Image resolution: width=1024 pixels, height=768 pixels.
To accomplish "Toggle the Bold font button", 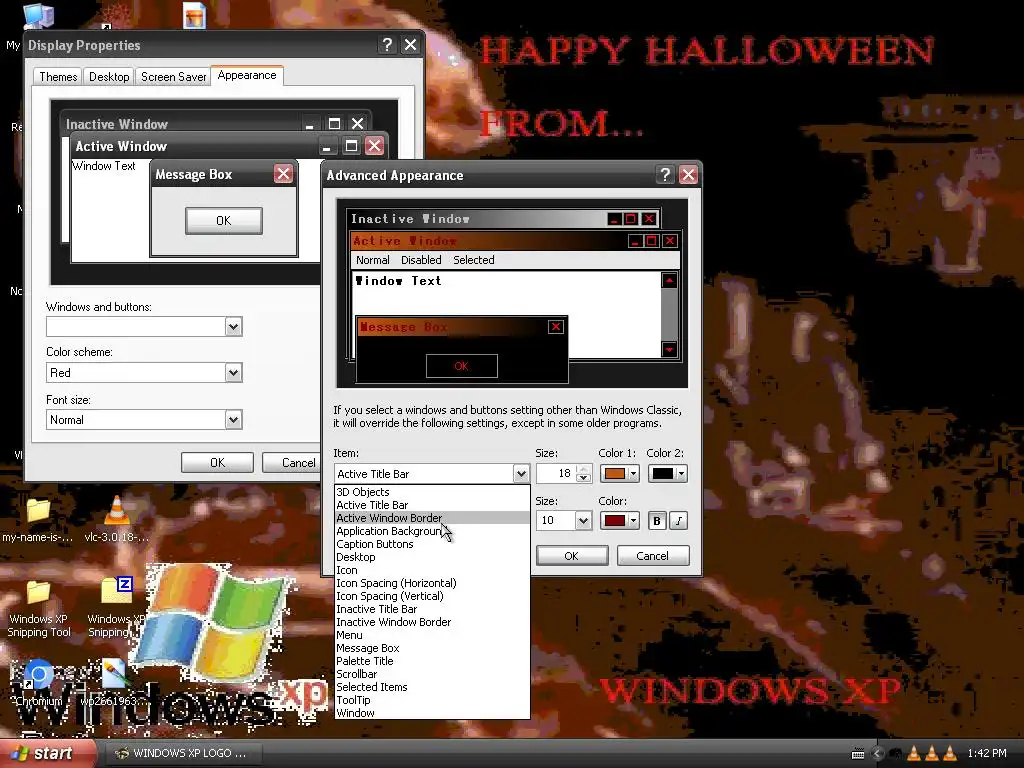I will [657, 520].
